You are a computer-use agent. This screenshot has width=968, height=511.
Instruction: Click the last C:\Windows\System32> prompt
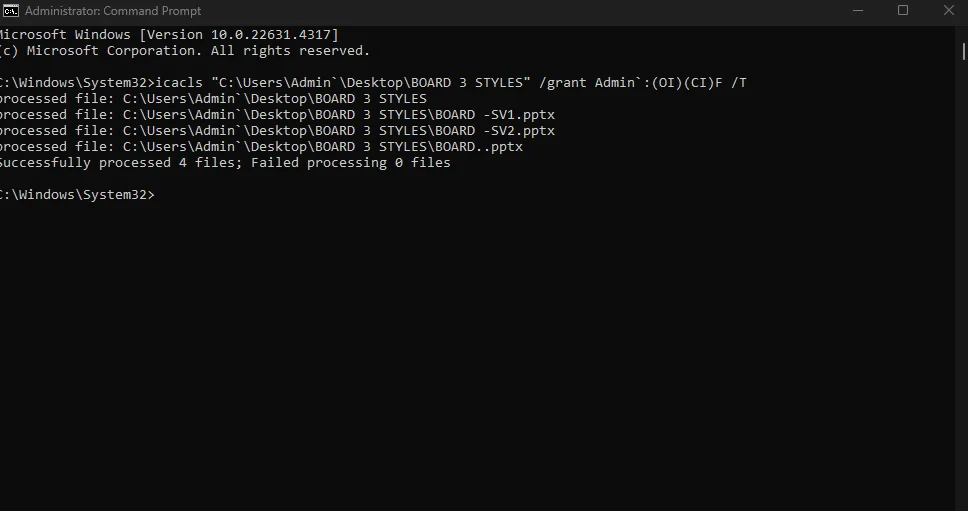(x=77, y=195)
